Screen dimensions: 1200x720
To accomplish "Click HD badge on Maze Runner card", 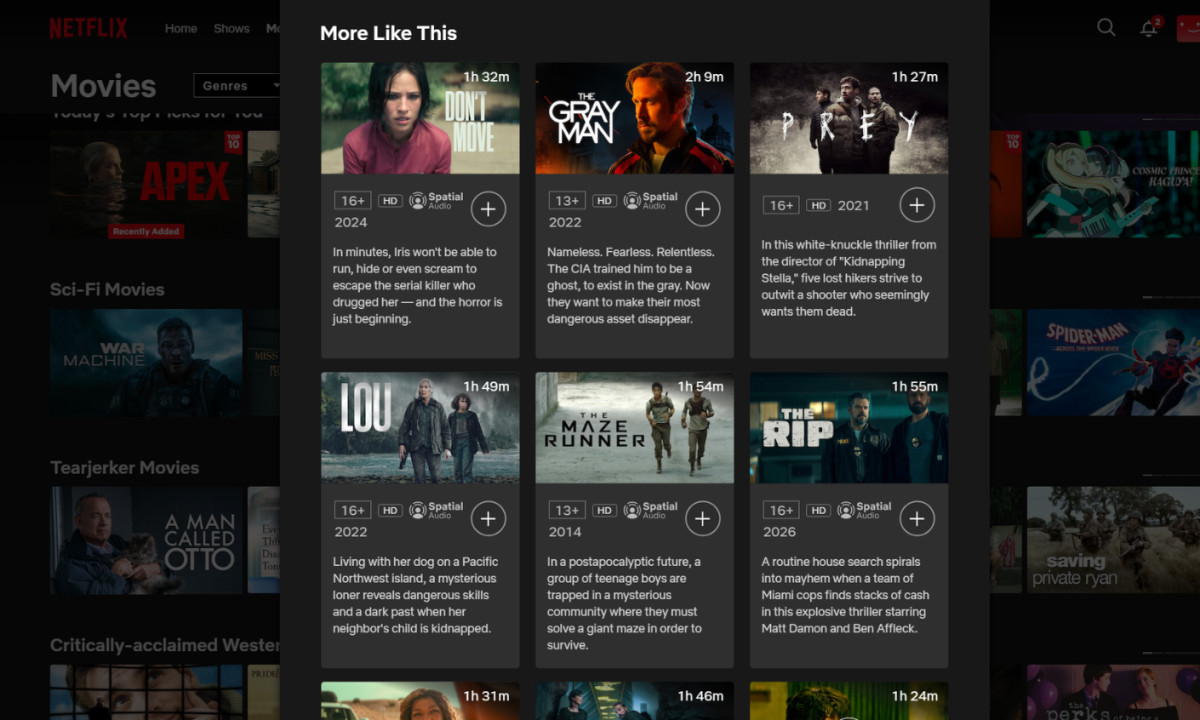I will (604, 510).
